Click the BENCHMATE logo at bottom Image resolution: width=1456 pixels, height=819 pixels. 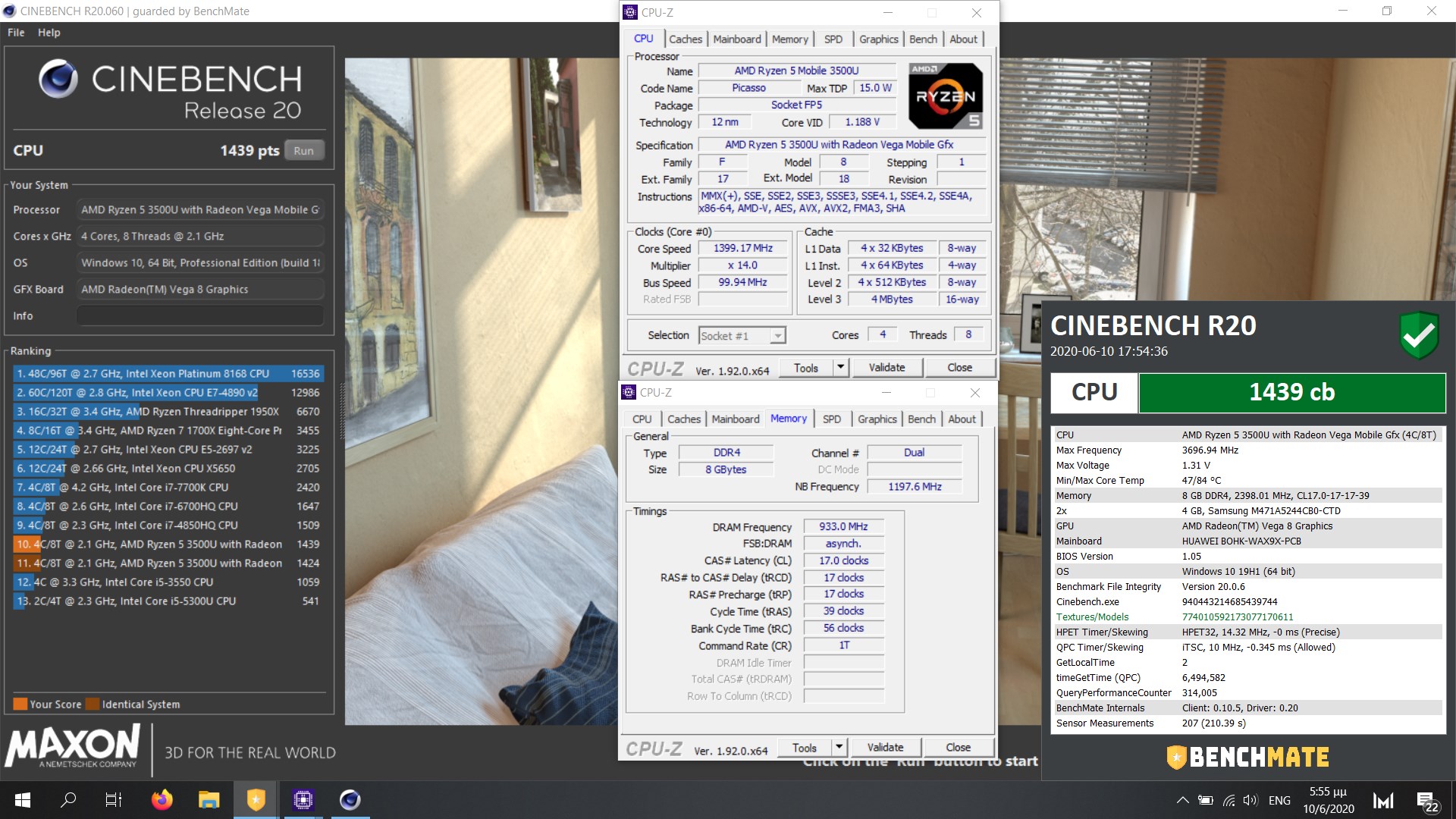tap(1247, 757)
